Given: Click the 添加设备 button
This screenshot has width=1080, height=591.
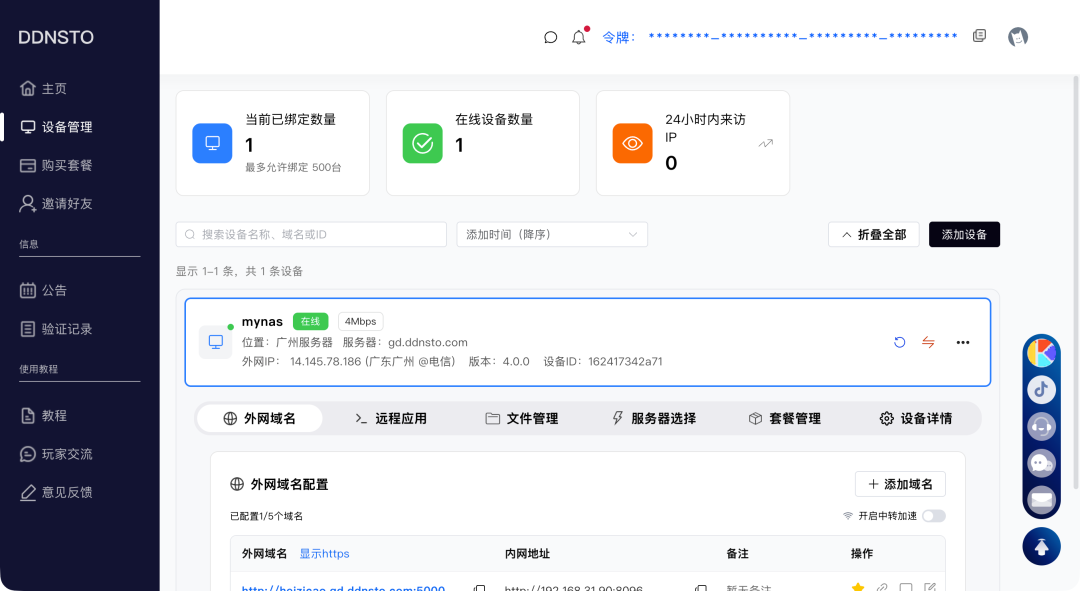Looking at the screenshot, I should click(x=964, y=234).
